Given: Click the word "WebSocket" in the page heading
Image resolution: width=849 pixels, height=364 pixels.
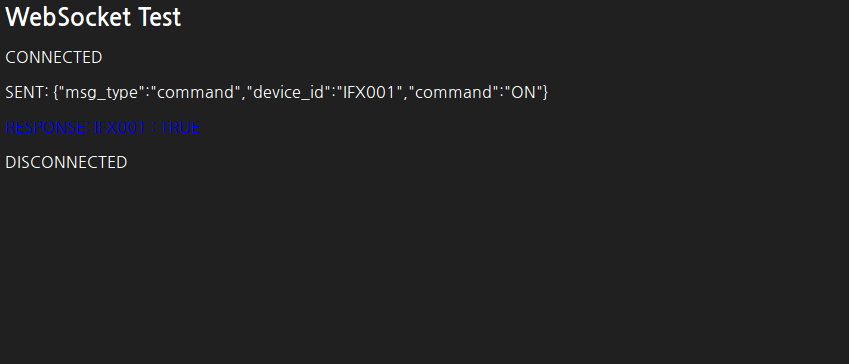Looking at the screenshot, I should [x=68, y=17].
